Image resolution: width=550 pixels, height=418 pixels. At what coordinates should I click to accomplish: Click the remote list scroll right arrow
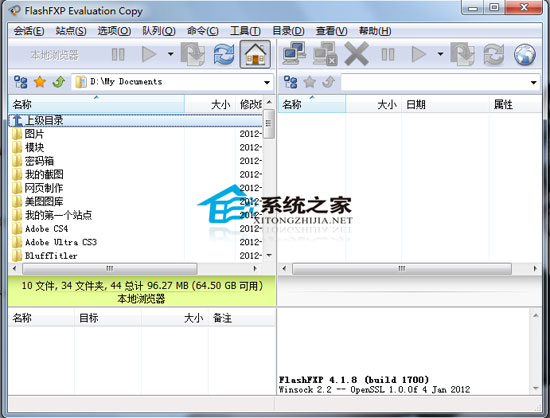(535, 269)
